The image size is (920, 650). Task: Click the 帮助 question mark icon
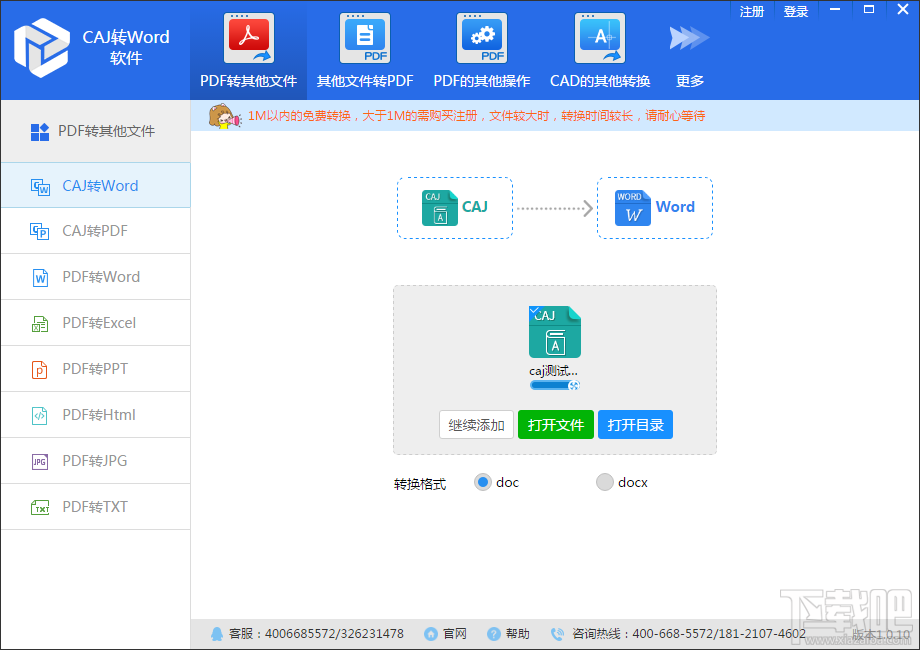click(493, 634)
